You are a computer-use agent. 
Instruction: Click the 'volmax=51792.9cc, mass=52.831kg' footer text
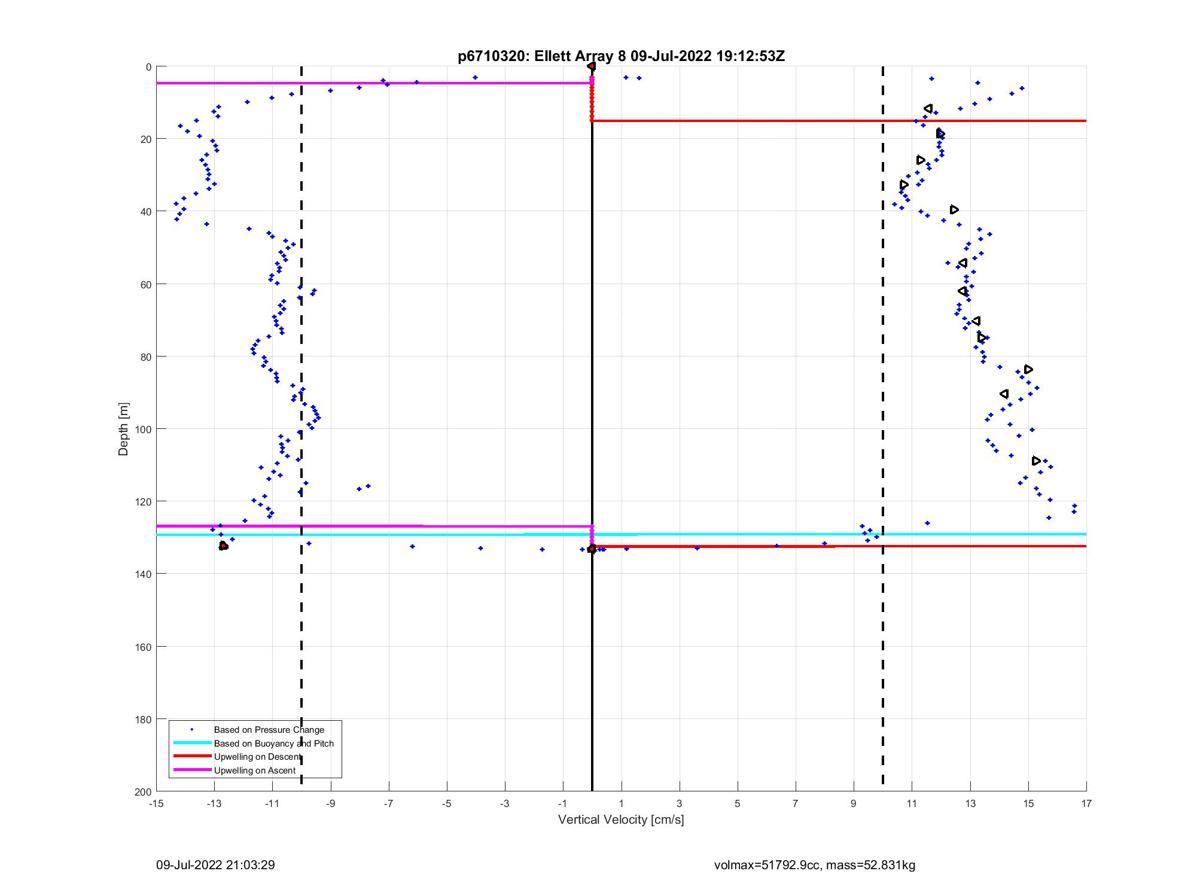815,864
